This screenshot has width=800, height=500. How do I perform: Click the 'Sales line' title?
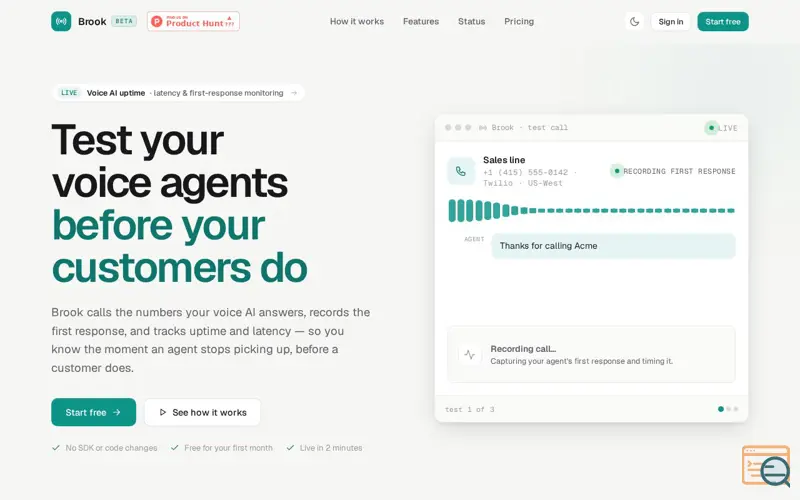504,160
